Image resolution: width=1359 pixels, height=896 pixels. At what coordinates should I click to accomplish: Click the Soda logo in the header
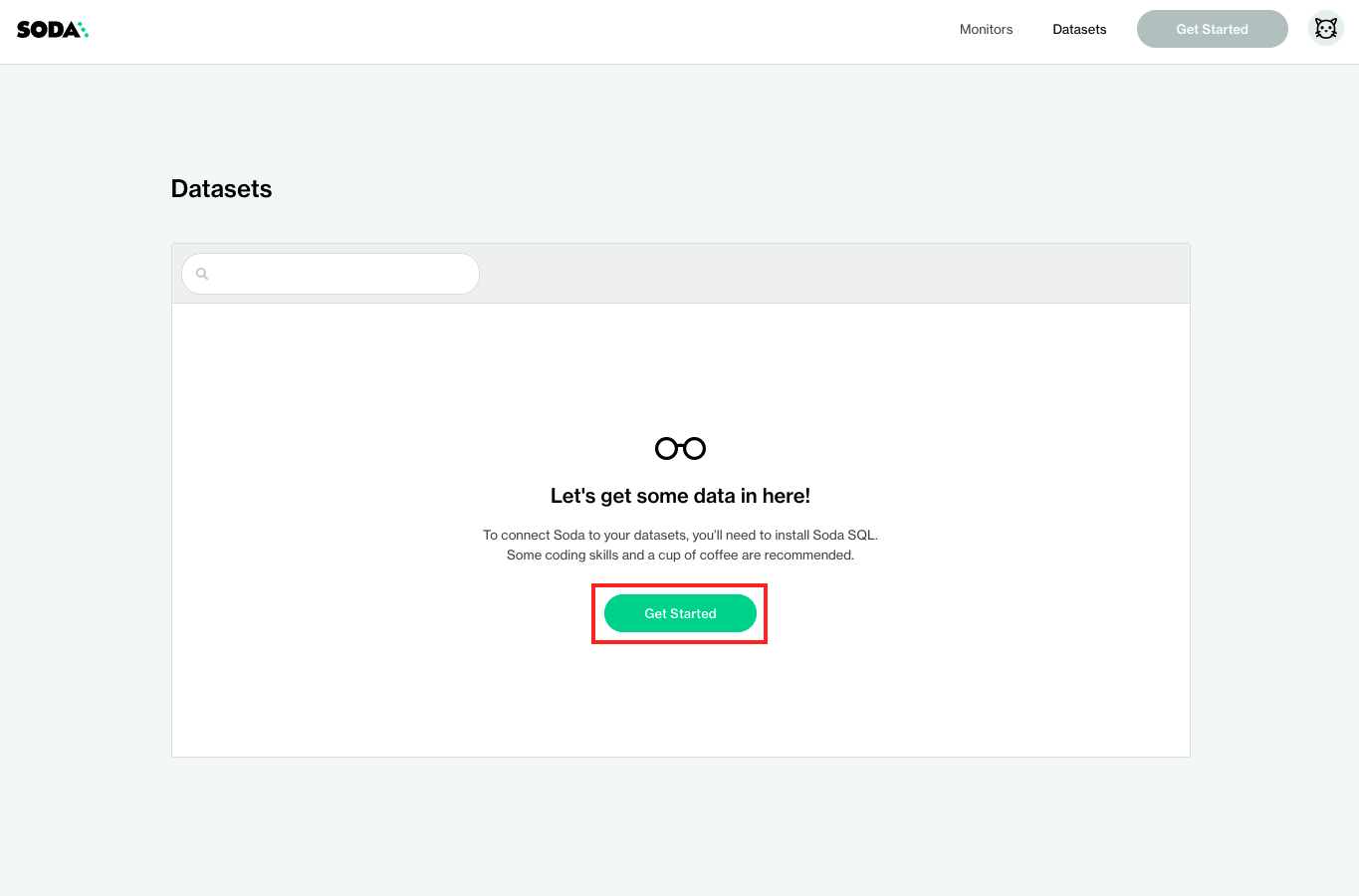tap(47, 30)
